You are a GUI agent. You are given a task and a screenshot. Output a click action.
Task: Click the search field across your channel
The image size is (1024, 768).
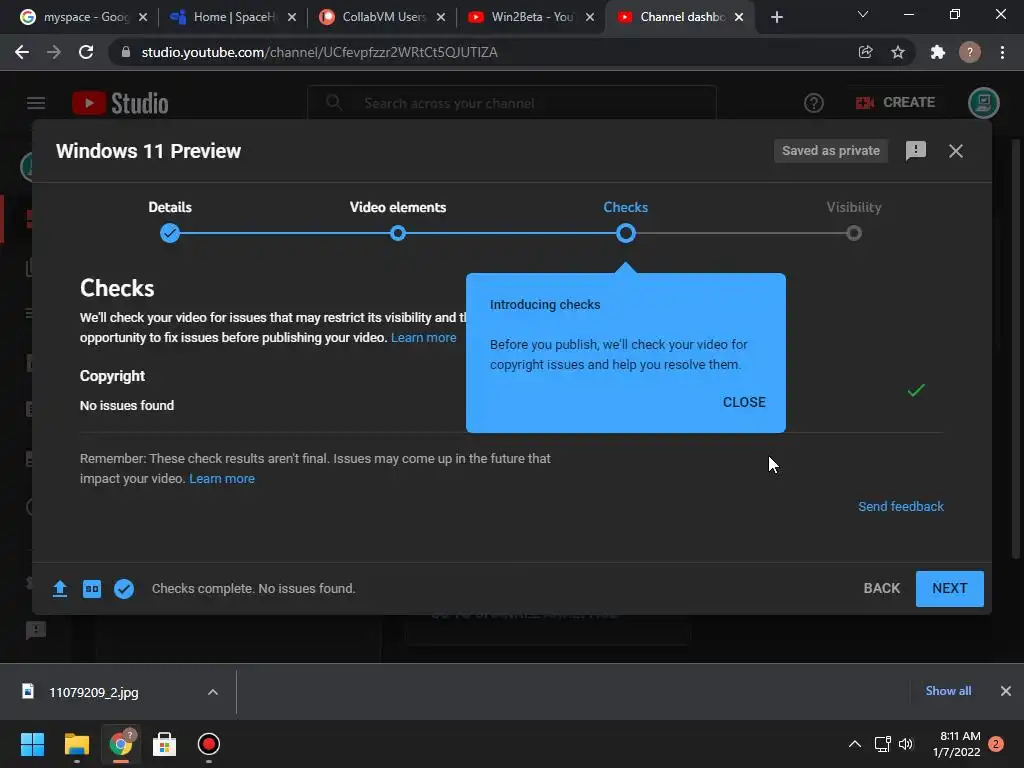click(512, 103)
